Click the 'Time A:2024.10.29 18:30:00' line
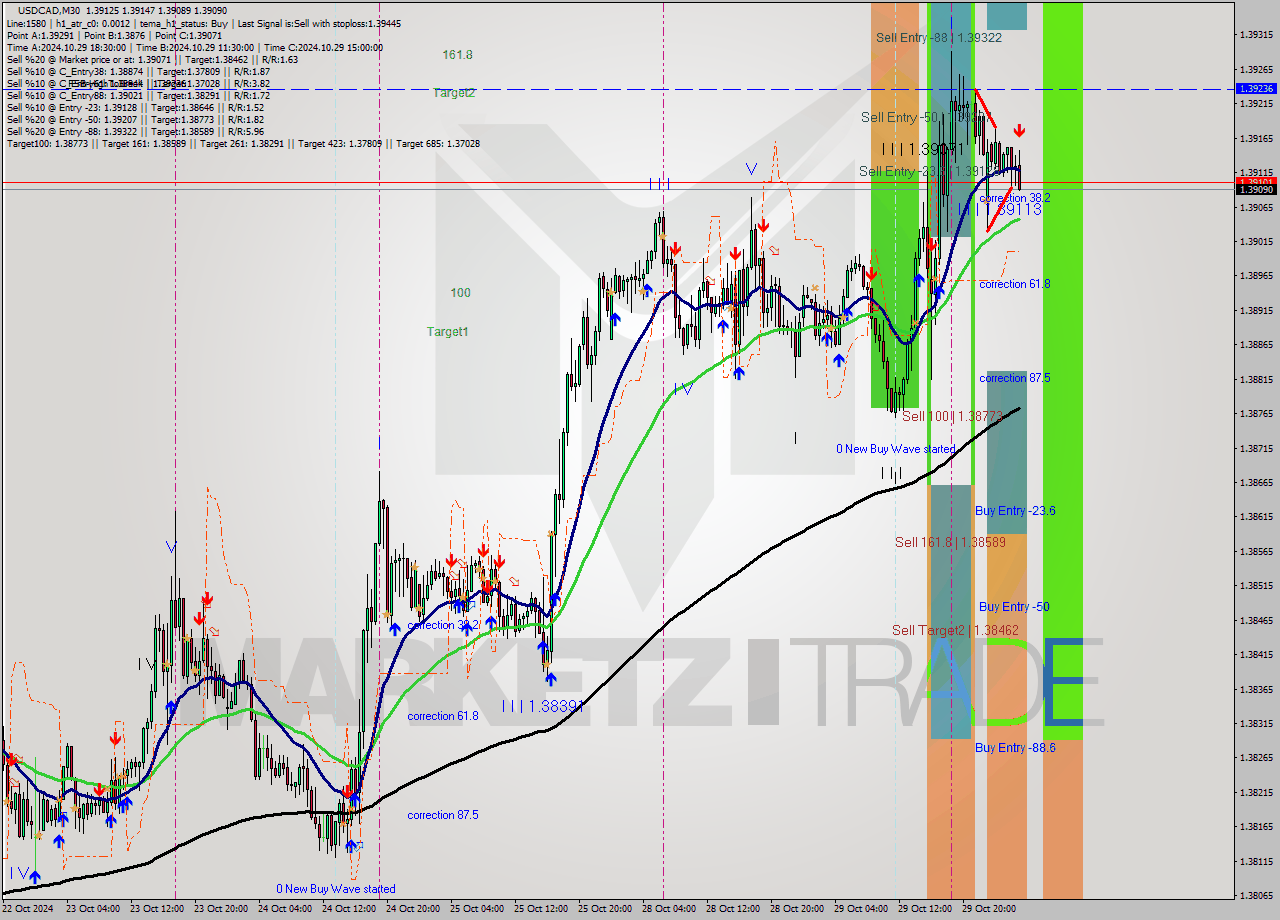The image size is (1280, 920). (x=194, y=47)
